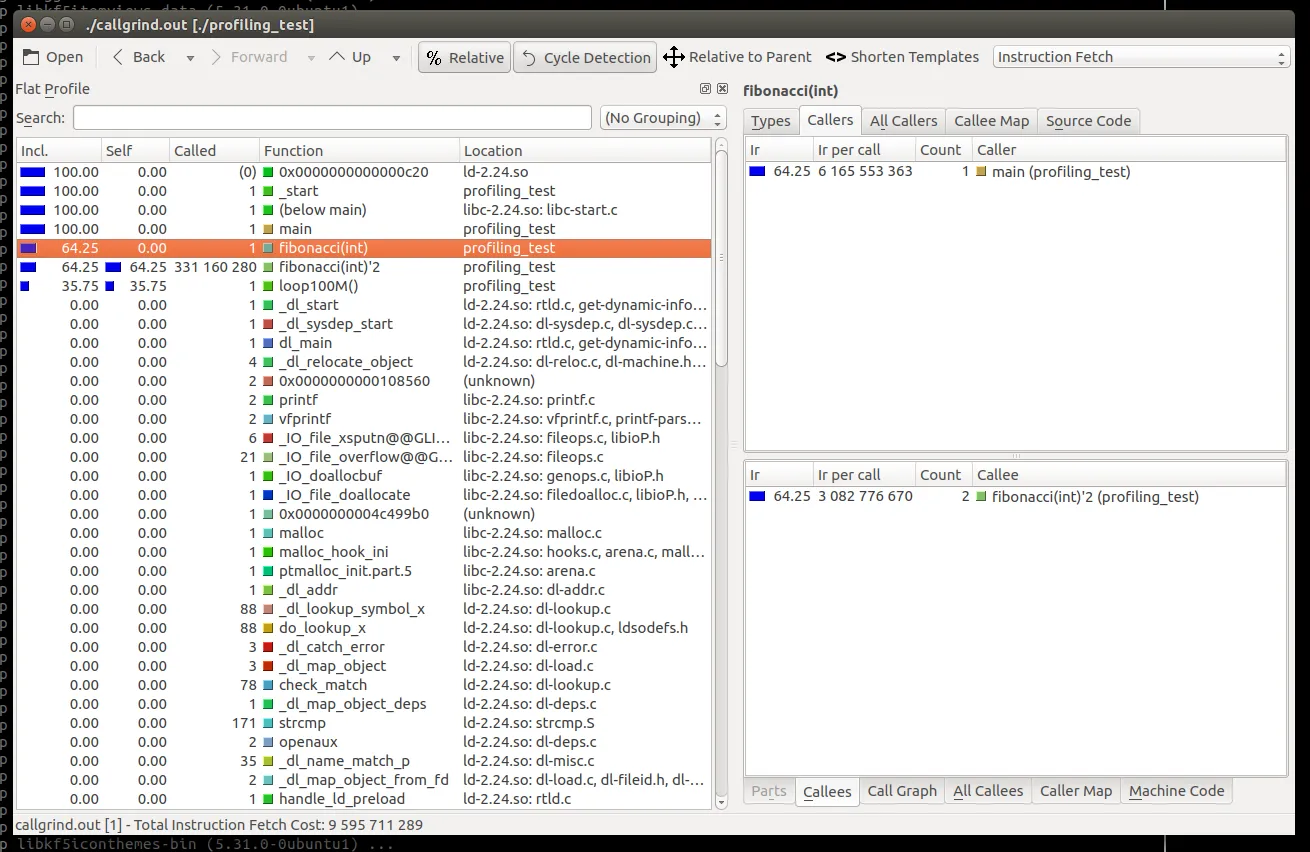This screenshot has width=1310, height=852.
Task: Toggle Cycle Detection off
Action: pyautogui.click(x=585, y=58)
